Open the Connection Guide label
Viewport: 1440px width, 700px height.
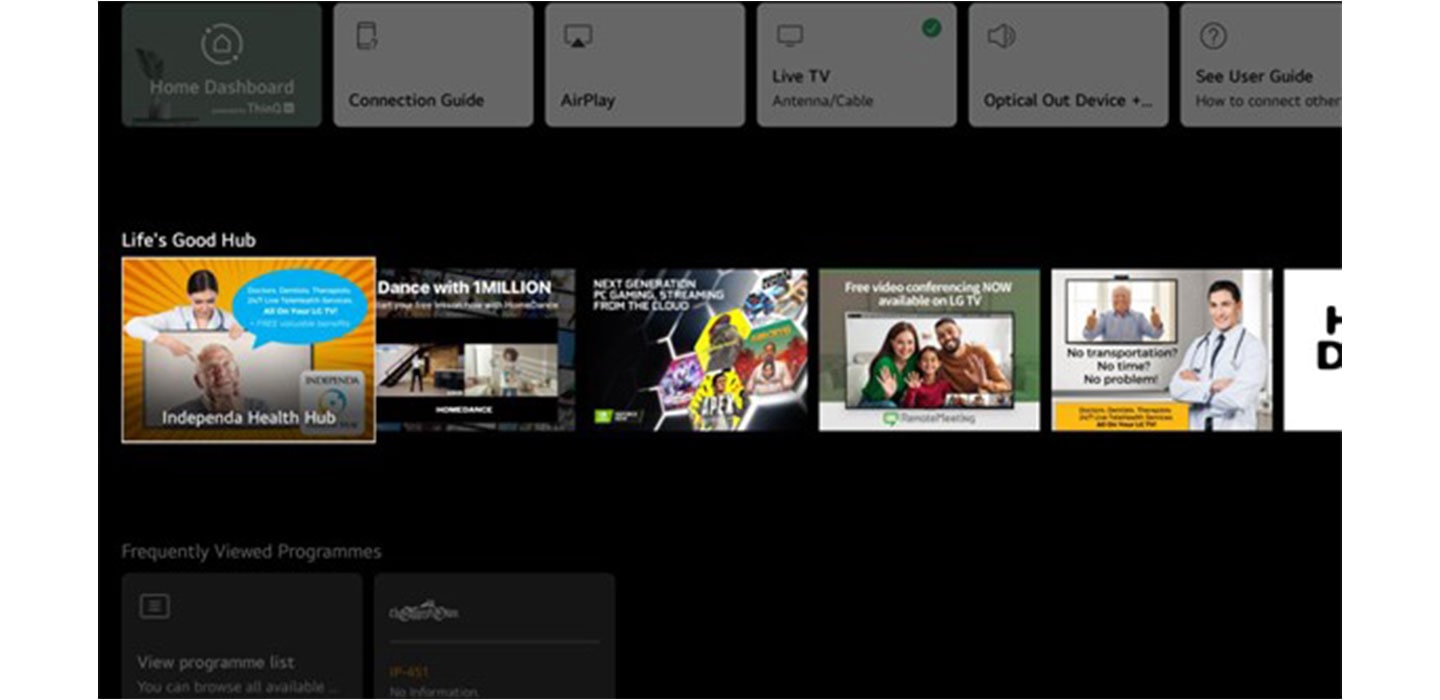click(416, 100)
